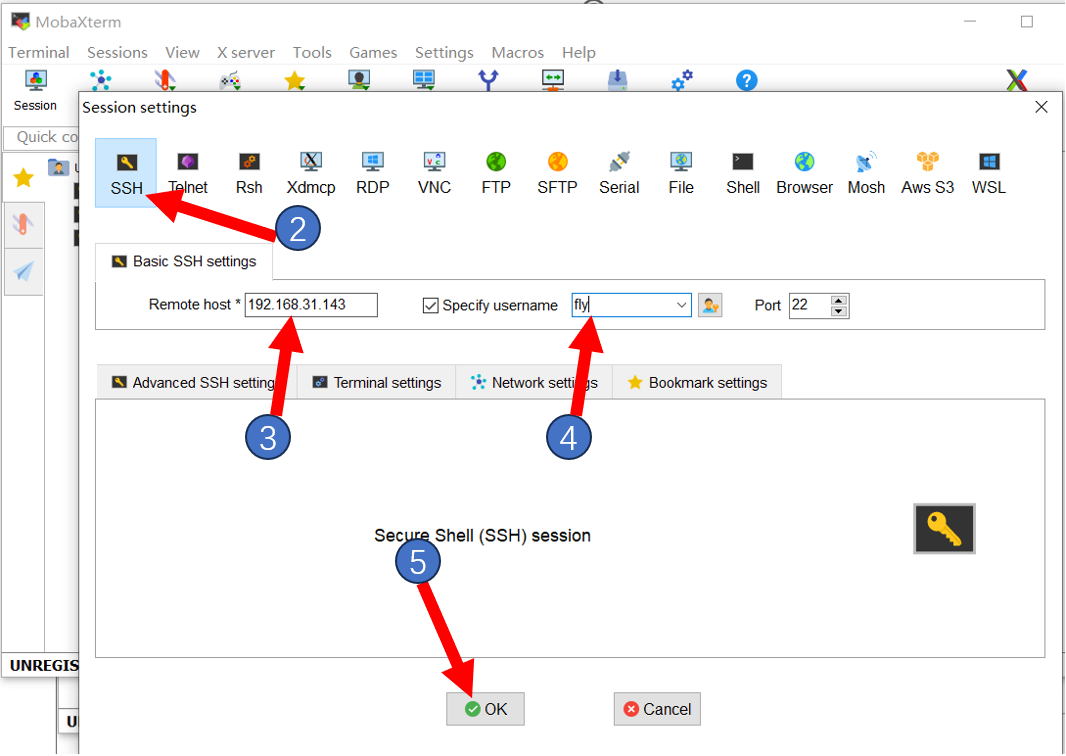Click the user credentials manager icon
The width and height of the screenshot is (1066, 756).
point(710,305)
